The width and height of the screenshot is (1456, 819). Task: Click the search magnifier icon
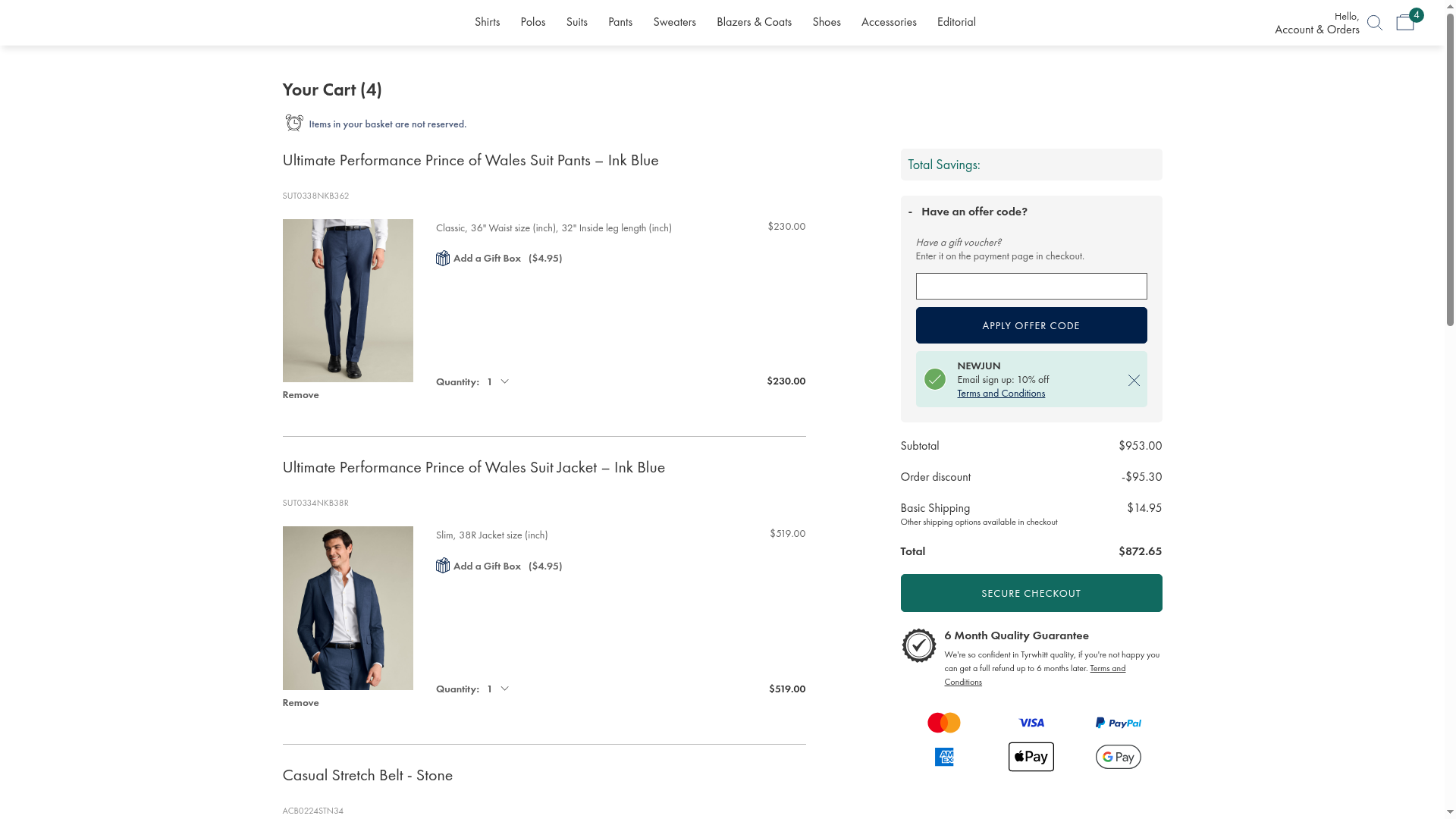(1374, 23)
